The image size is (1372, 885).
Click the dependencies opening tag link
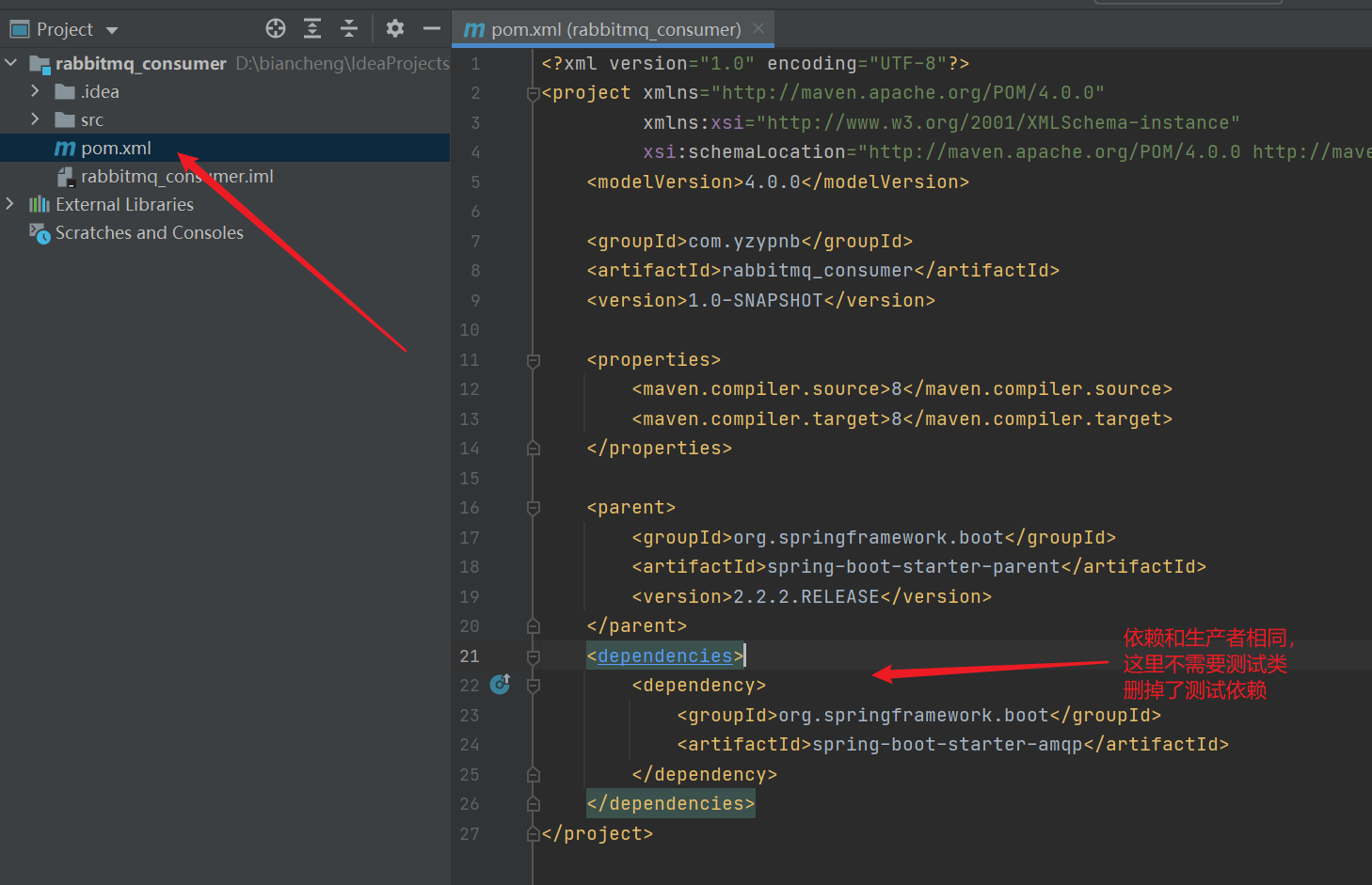click(665, 656)
